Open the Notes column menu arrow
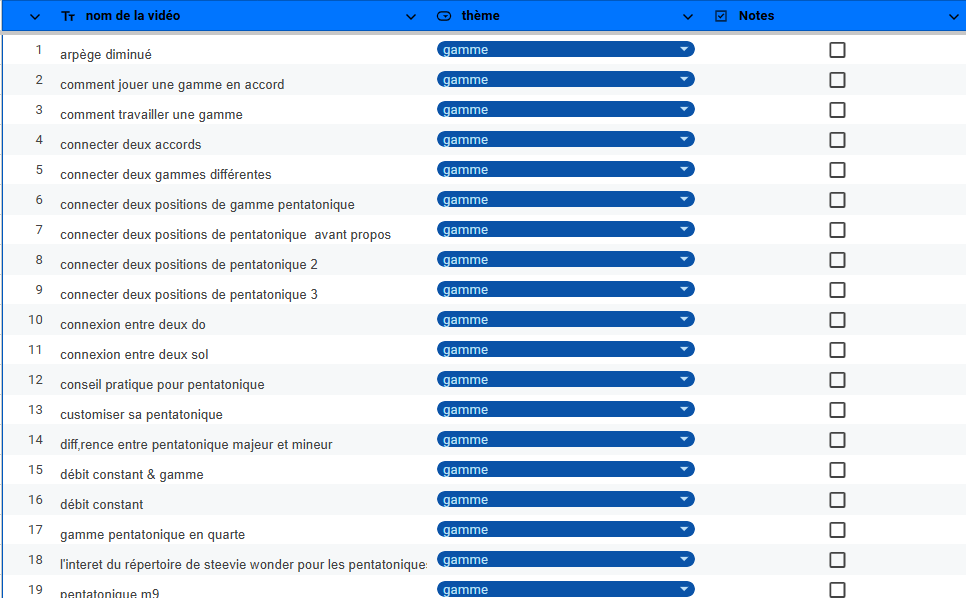The width and height of the screenshot is (966, 598). click(954, 17)
